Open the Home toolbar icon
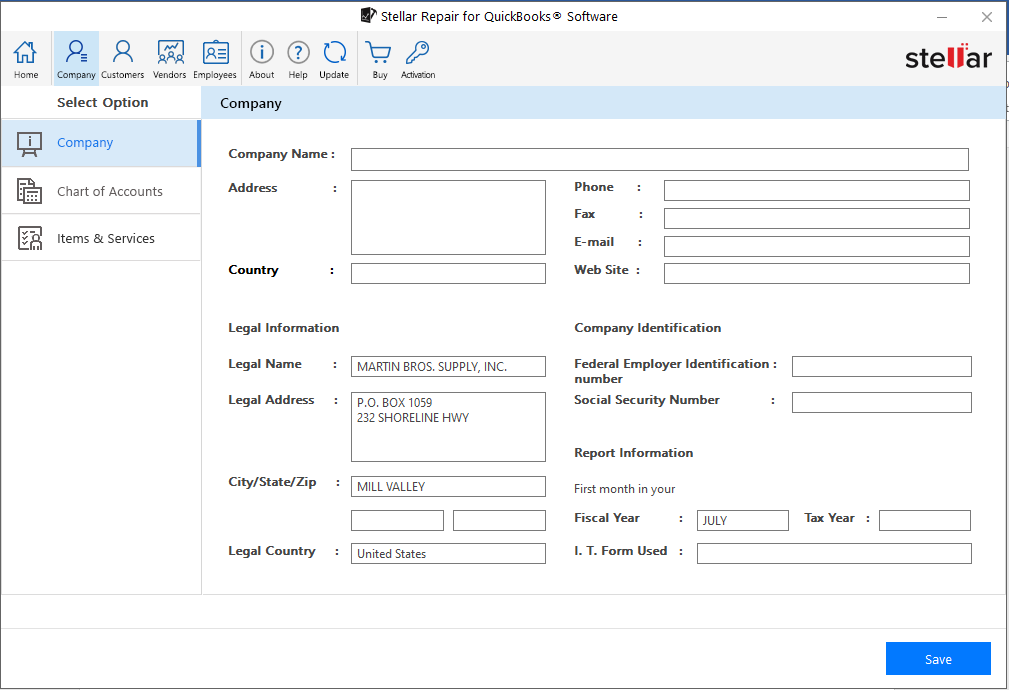1009x690 pixels. click(x=26, y=59)
